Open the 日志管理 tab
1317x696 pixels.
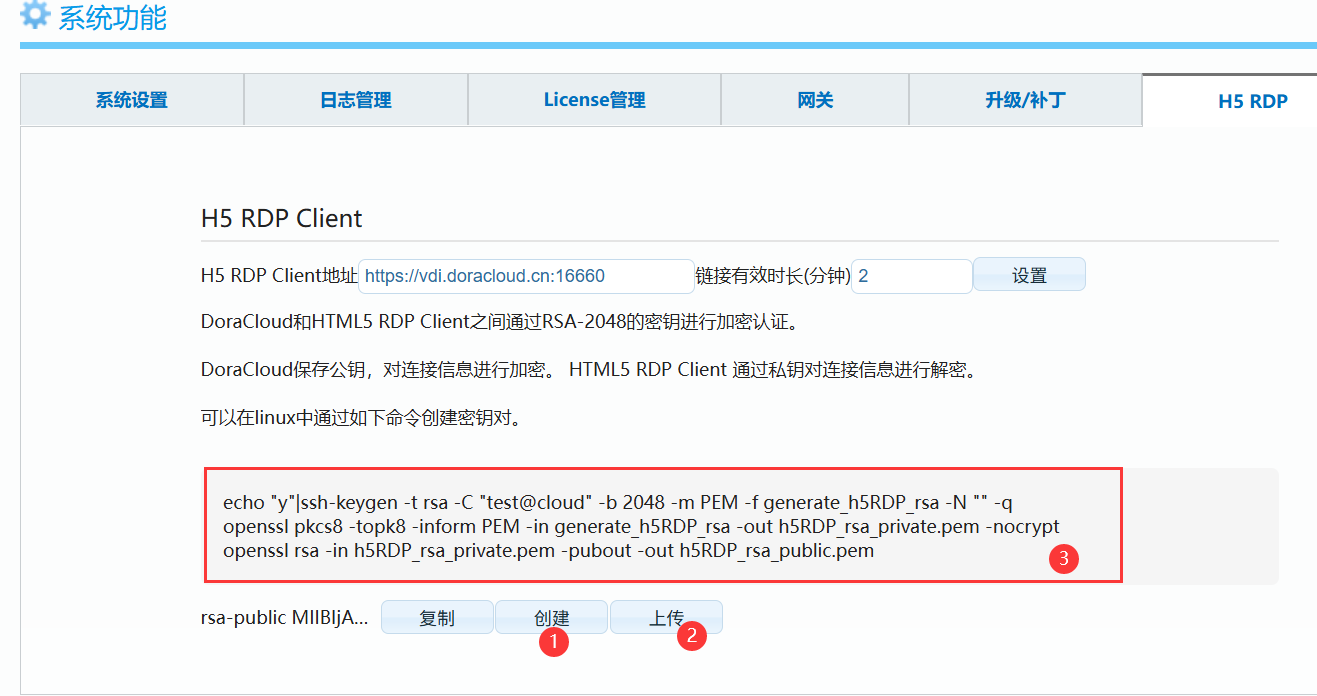(355, 100)
